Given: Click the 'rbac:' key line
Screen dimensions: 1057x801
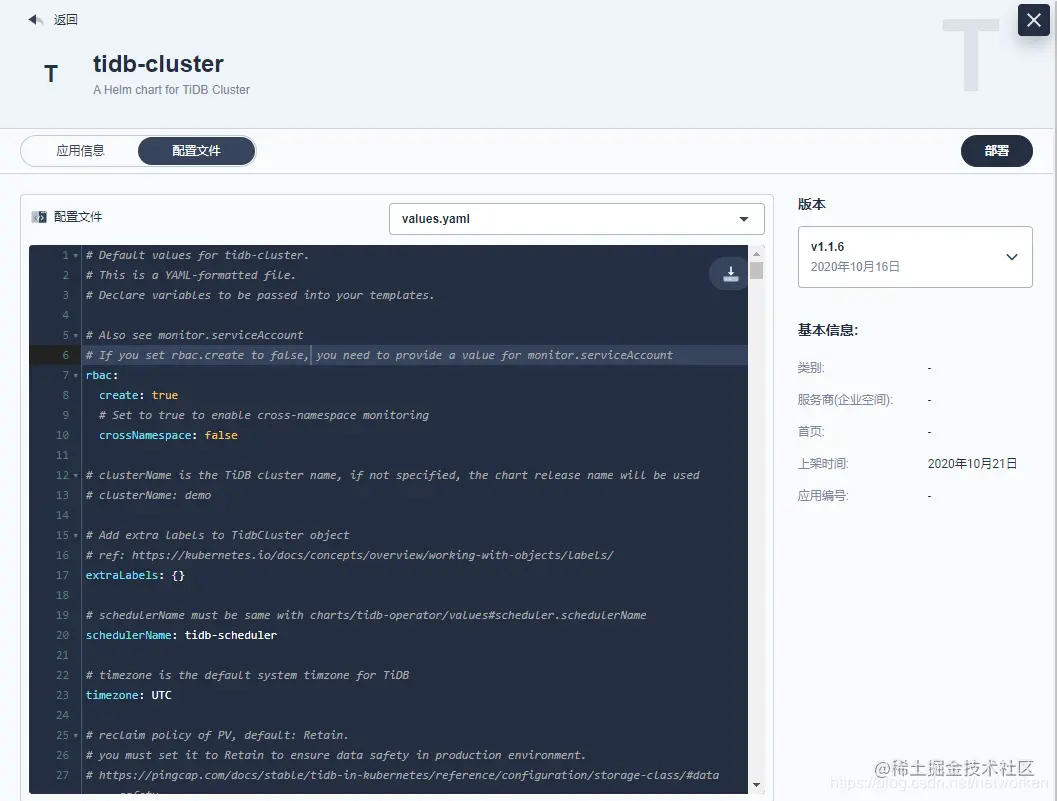Looking at the screenshot, I should point(102,376).
